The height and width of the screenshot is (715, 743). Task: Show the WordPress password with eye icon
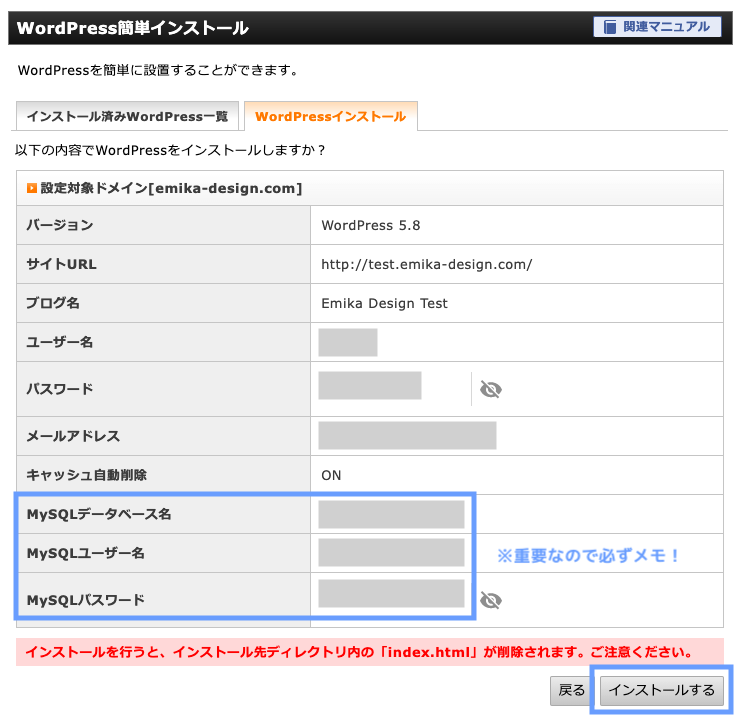coord(490,389)
